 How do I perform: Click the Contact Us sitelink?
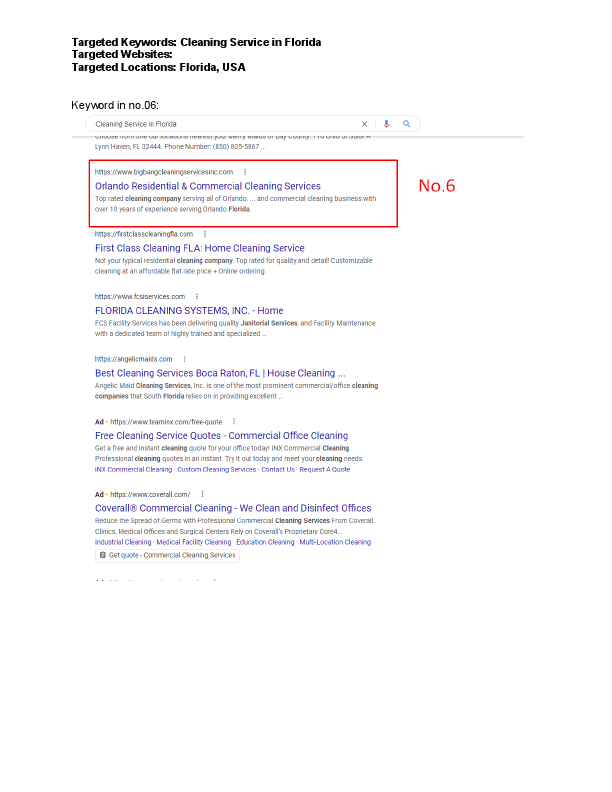tap(278, 470)
